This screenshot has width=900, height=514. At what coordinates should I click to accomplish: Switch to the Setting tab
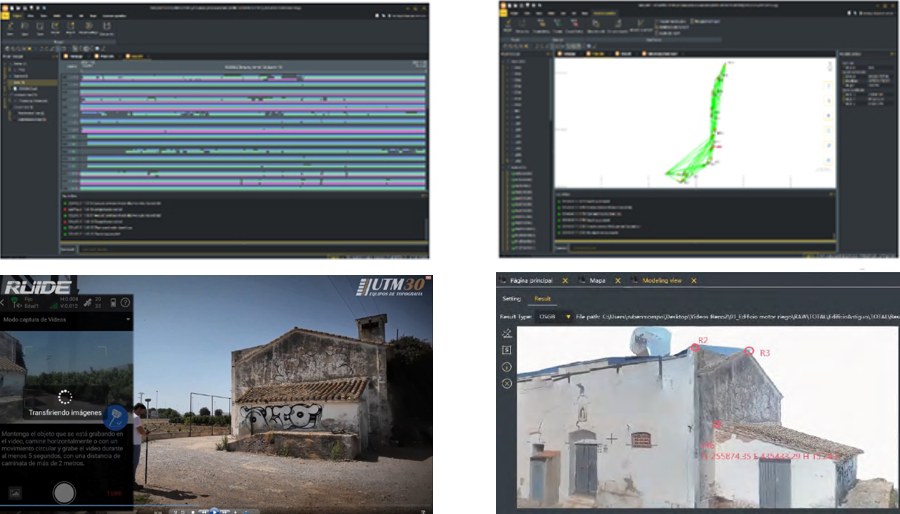(x=511, y=298)
